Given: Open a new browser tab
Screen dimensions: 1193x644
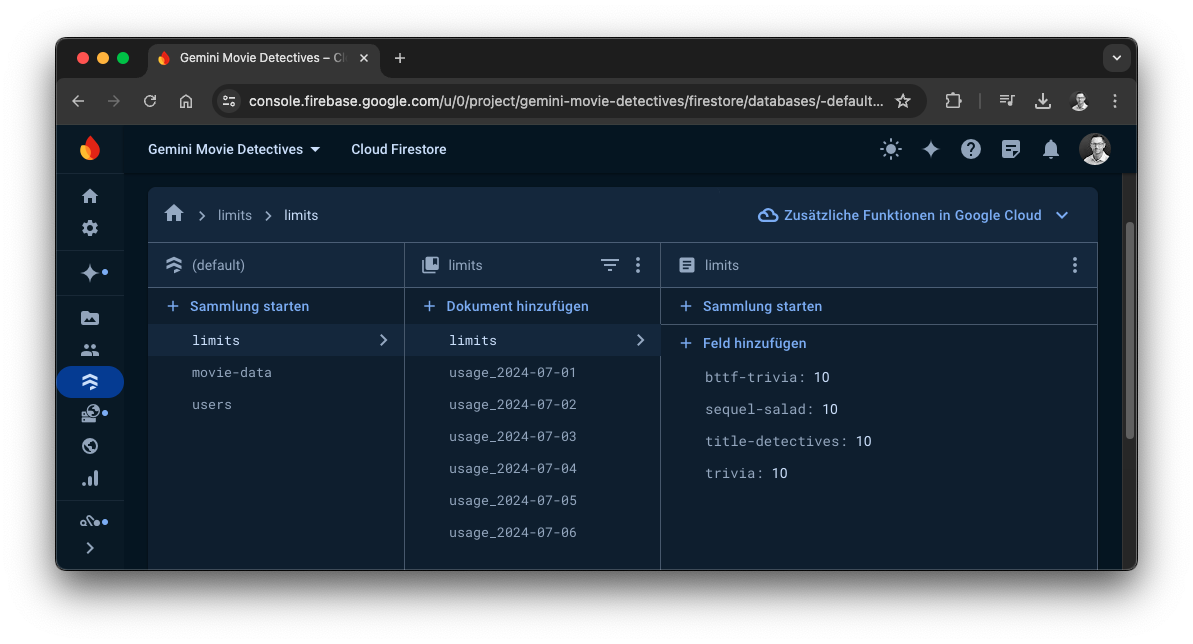Looking at the screenshot, I should tap(399, 58).
